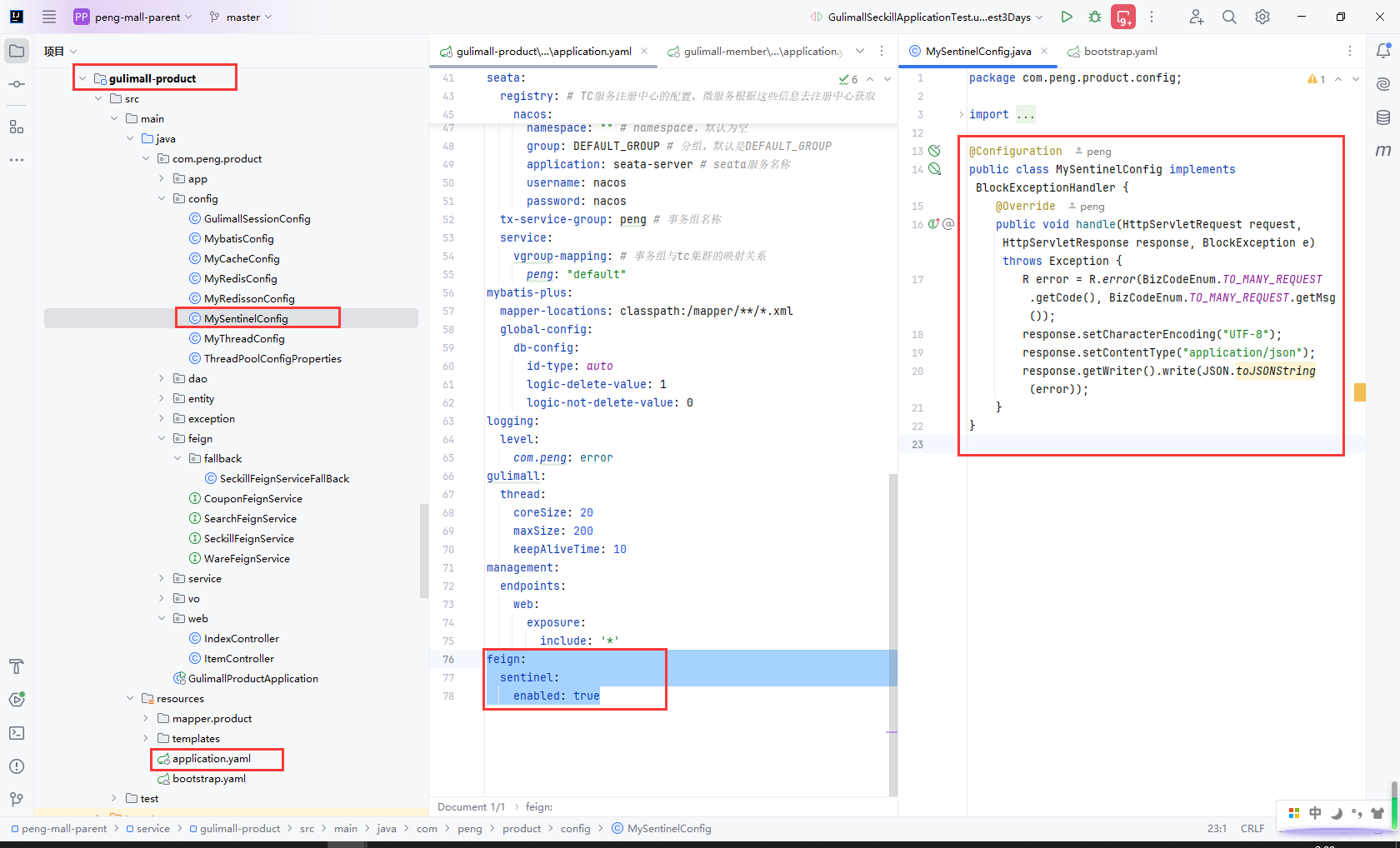1400x848 pixels.
Task: Close gulimall-product application.yaml tab
Action: [x=644, y=51]
